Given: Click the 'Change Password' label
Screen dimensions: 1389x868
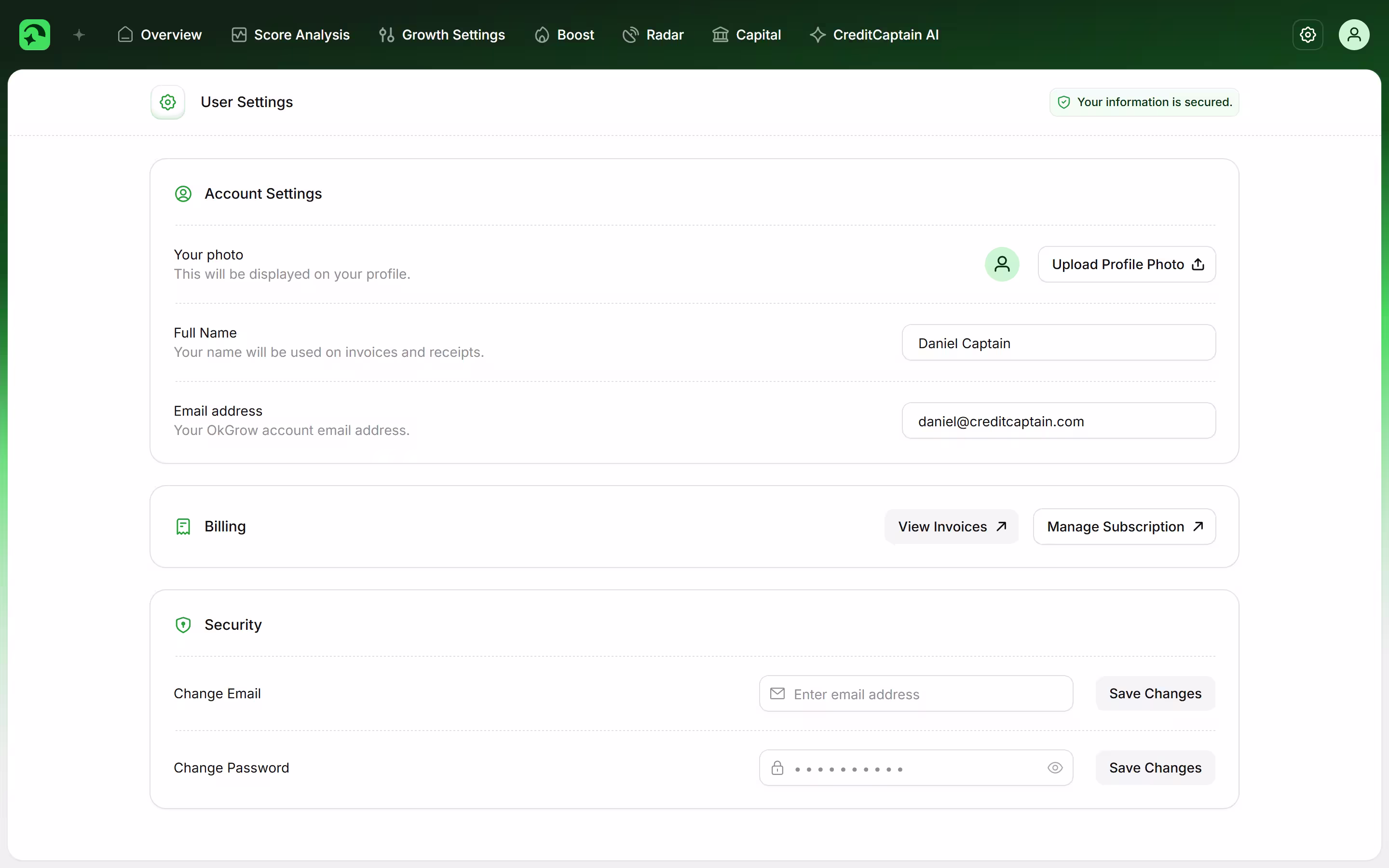Looking at the screenshot, I should [x=231, y=768].
